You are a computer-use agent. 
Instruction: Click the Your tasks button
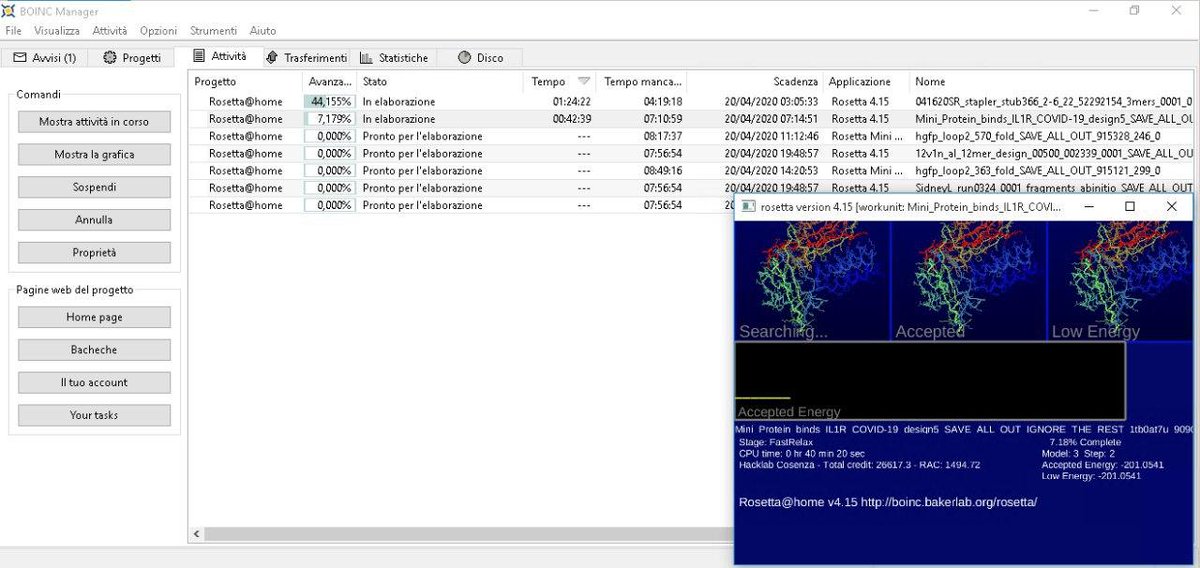click(94, 415)
